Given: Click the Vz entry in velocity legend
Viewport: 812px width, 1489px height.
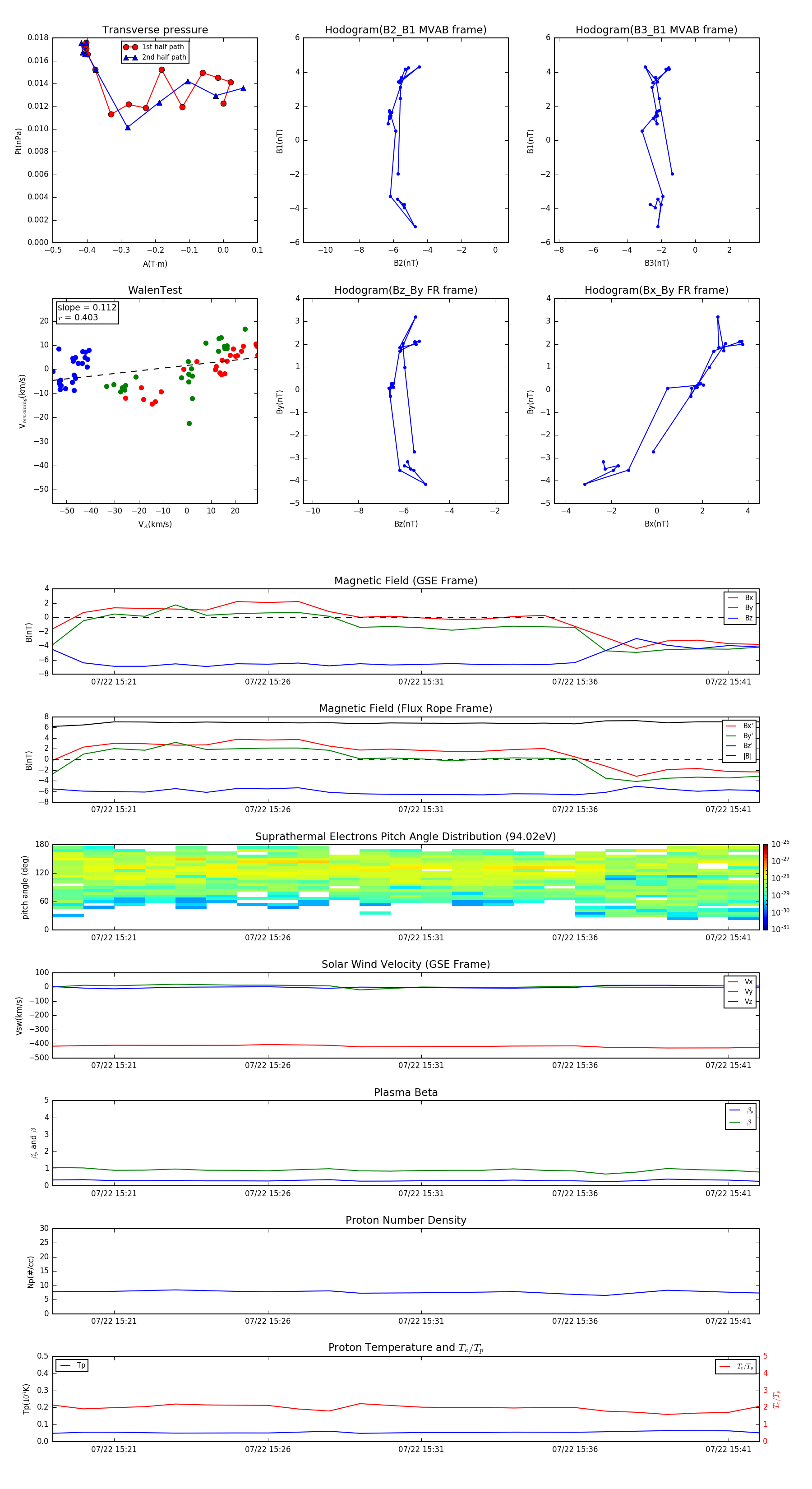Looking at the screenshot, I should [x=740, y=1002].
